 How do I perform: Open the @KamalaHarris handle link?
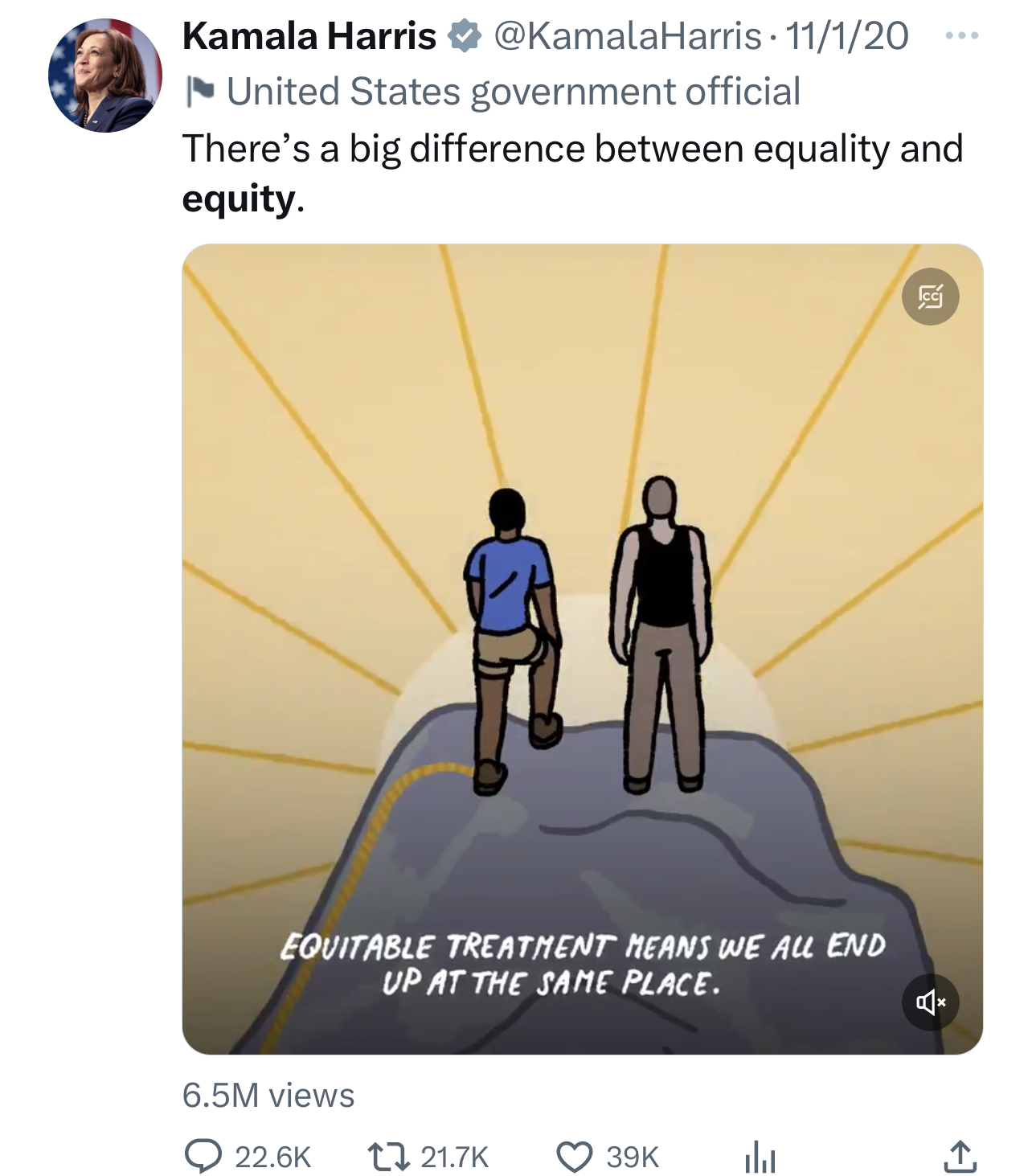[x=627, y=36]
